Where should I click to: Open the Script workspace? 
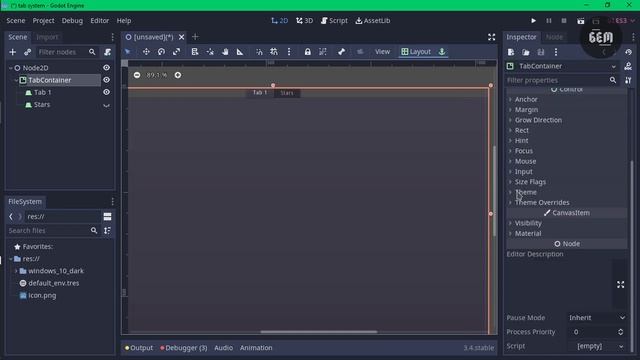click(334, 20)
